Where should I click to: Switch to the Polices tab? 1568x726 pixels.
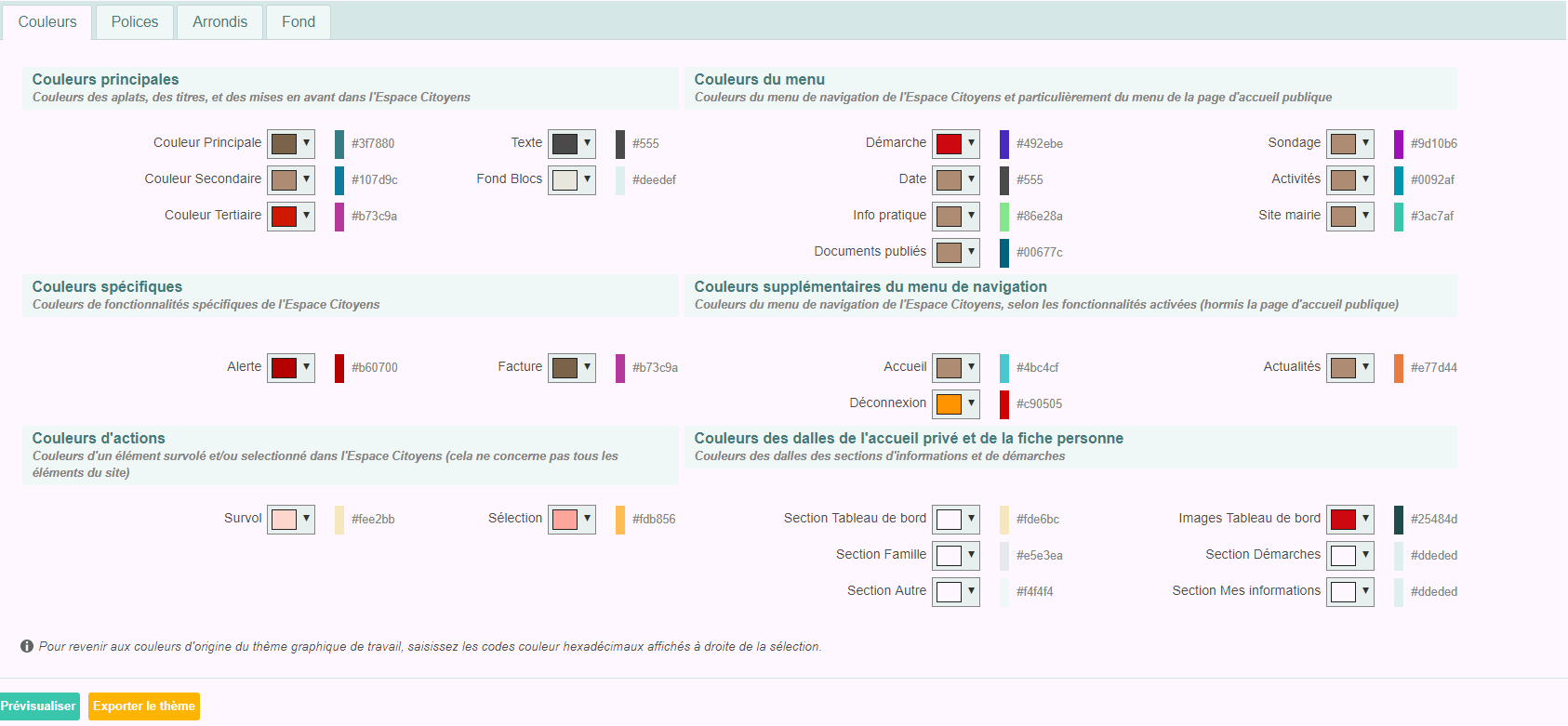[135, 21]
